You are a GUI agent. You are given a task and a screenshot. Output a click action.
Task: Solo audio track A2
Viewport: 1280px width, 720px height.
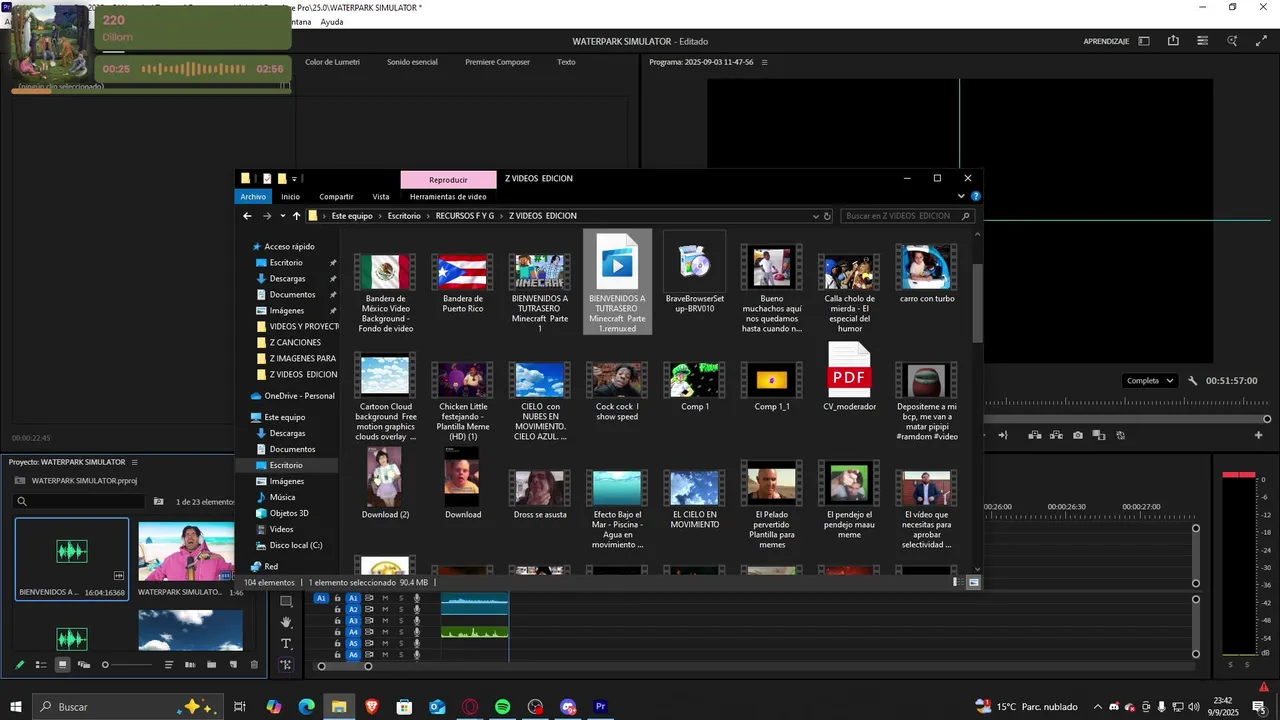[401, 609]
